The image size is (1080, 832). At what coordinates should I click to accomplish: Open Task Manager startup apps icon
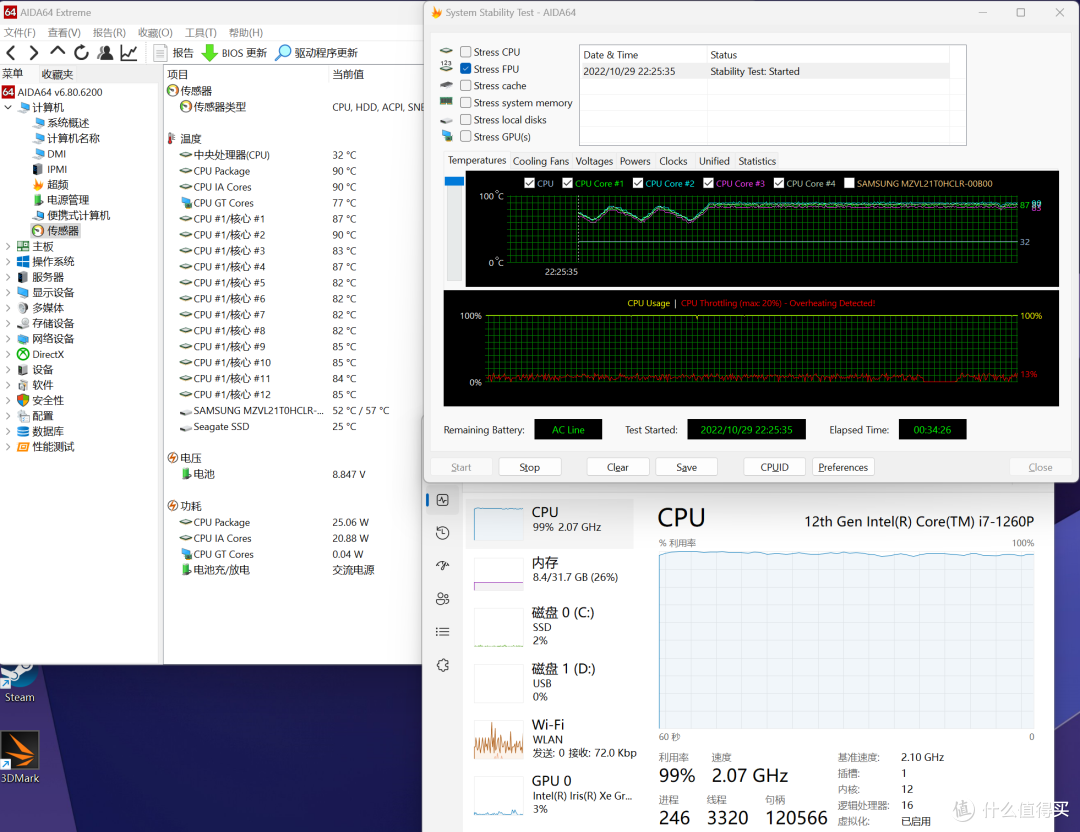coord(442,565)
